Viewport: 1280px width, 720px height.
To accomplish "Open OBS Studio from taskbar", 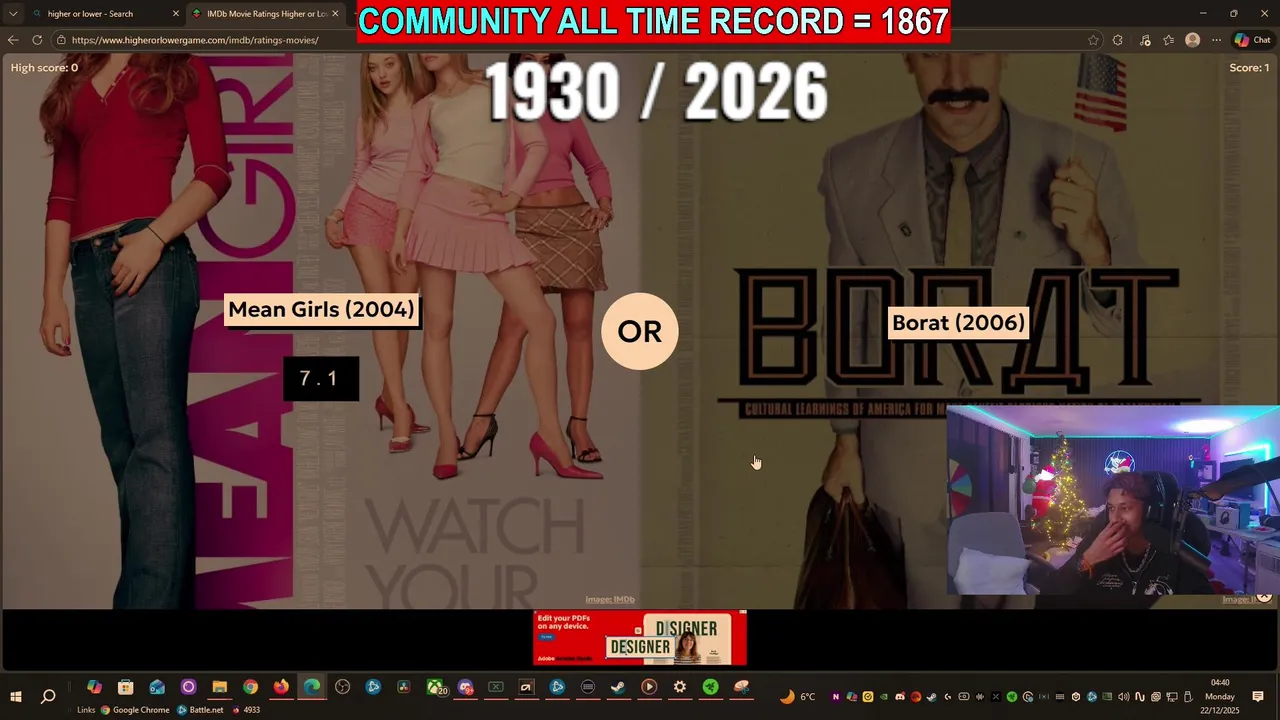I will pos(342,687).
